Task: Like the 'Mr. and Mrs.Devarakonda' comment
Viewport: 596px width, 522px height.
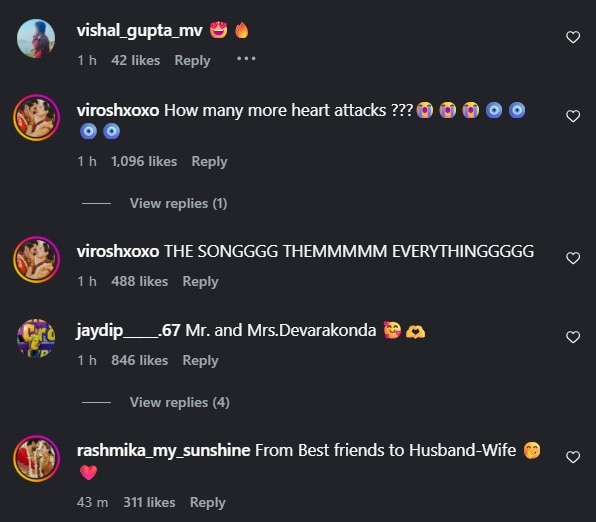Action: [573, 337]
